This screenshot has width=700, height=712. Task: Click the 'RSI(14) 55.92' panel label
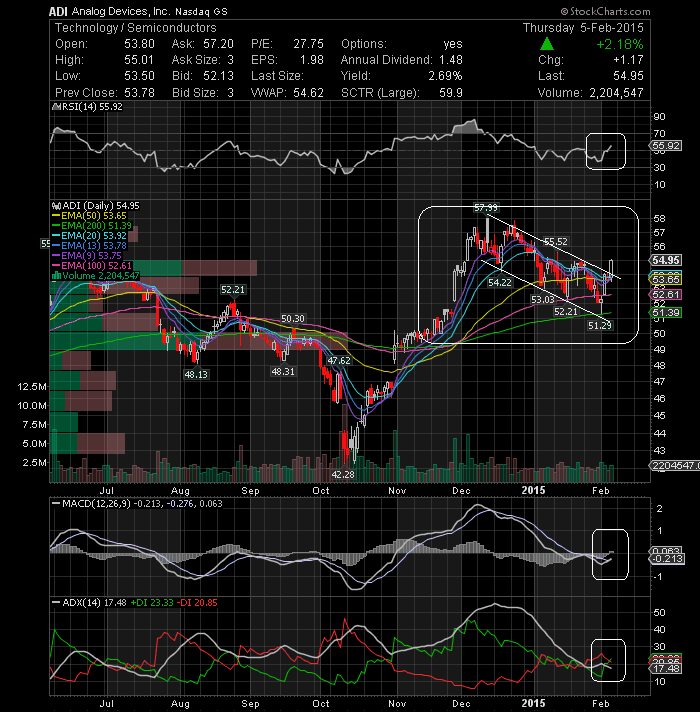tap(92, 107)
